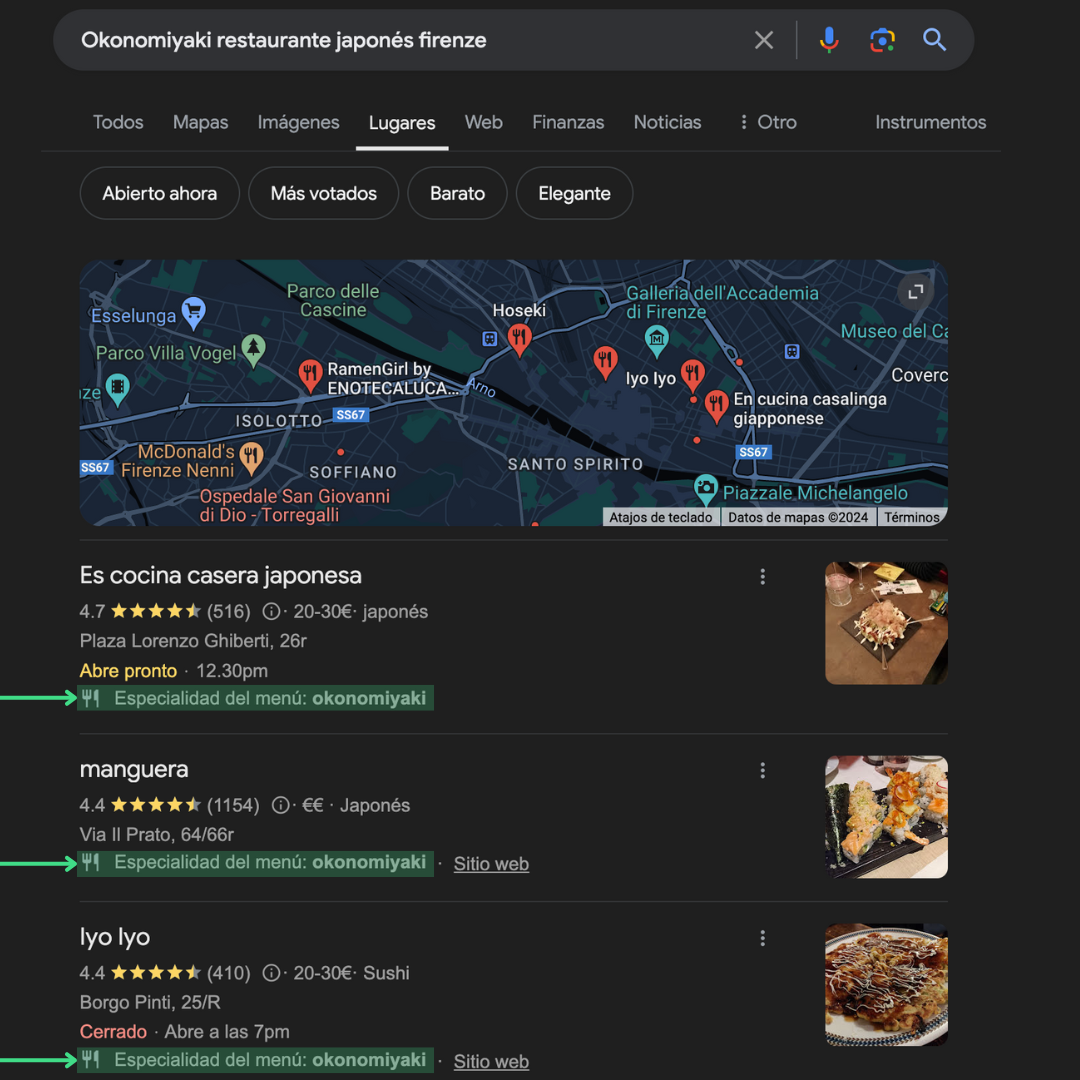Click the address 'Via Il Prato, 64/66r'
The height and width of the screenshot is (1080, 1080).
pyautogui.click(x=156, y=835)
